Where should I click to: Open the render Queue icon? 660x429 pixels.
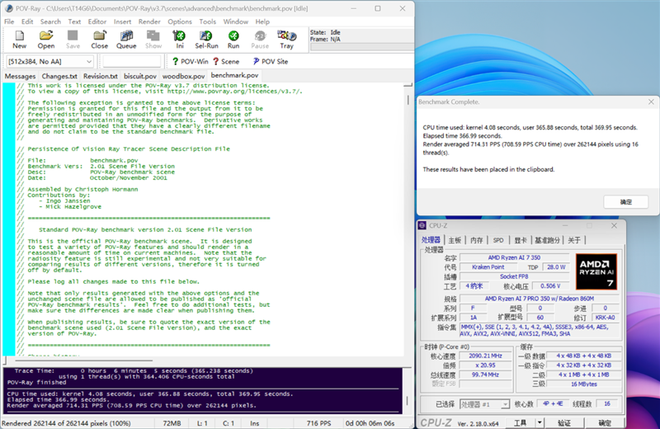click(x=126, y=39)
